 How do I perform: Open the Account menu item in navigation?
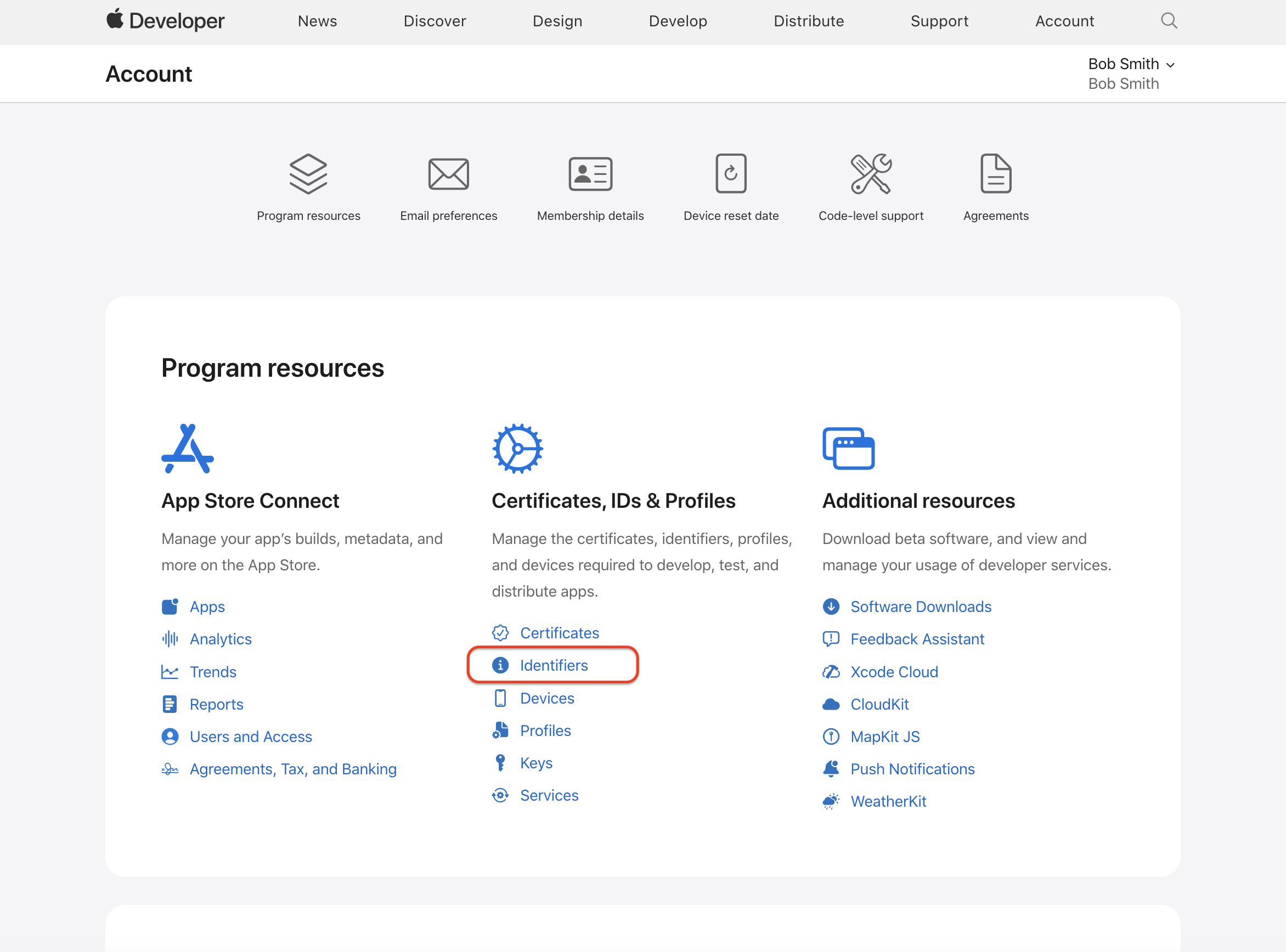click(1065, 21)
